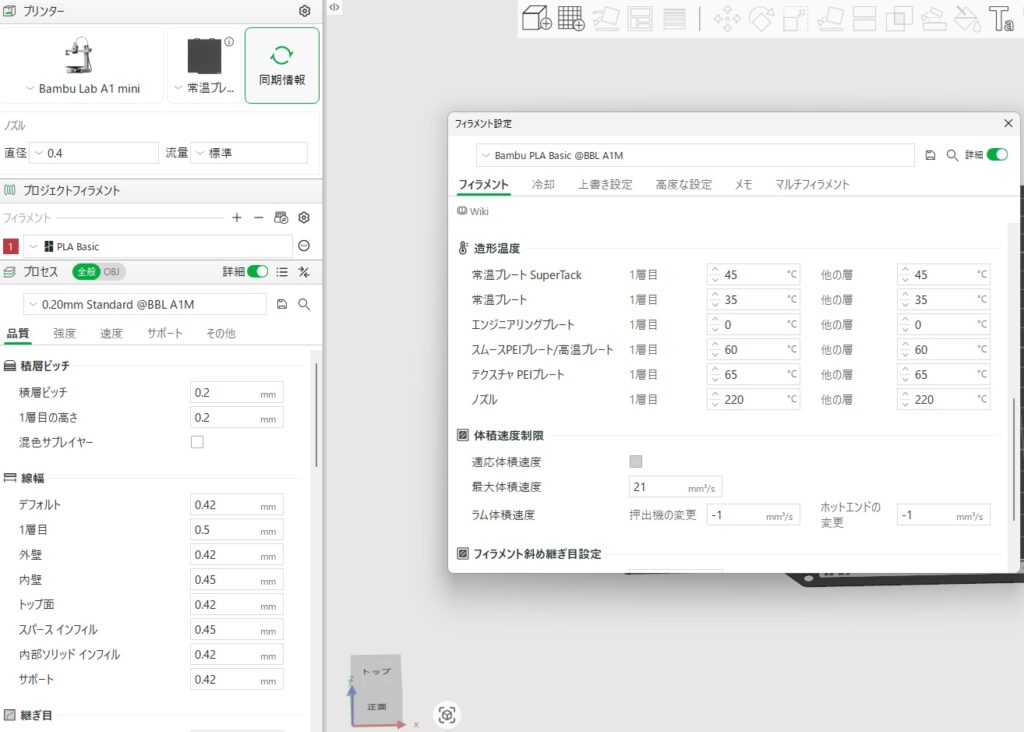
Task: Click the 内壁 line width field
Action: (x=236, y=580)
